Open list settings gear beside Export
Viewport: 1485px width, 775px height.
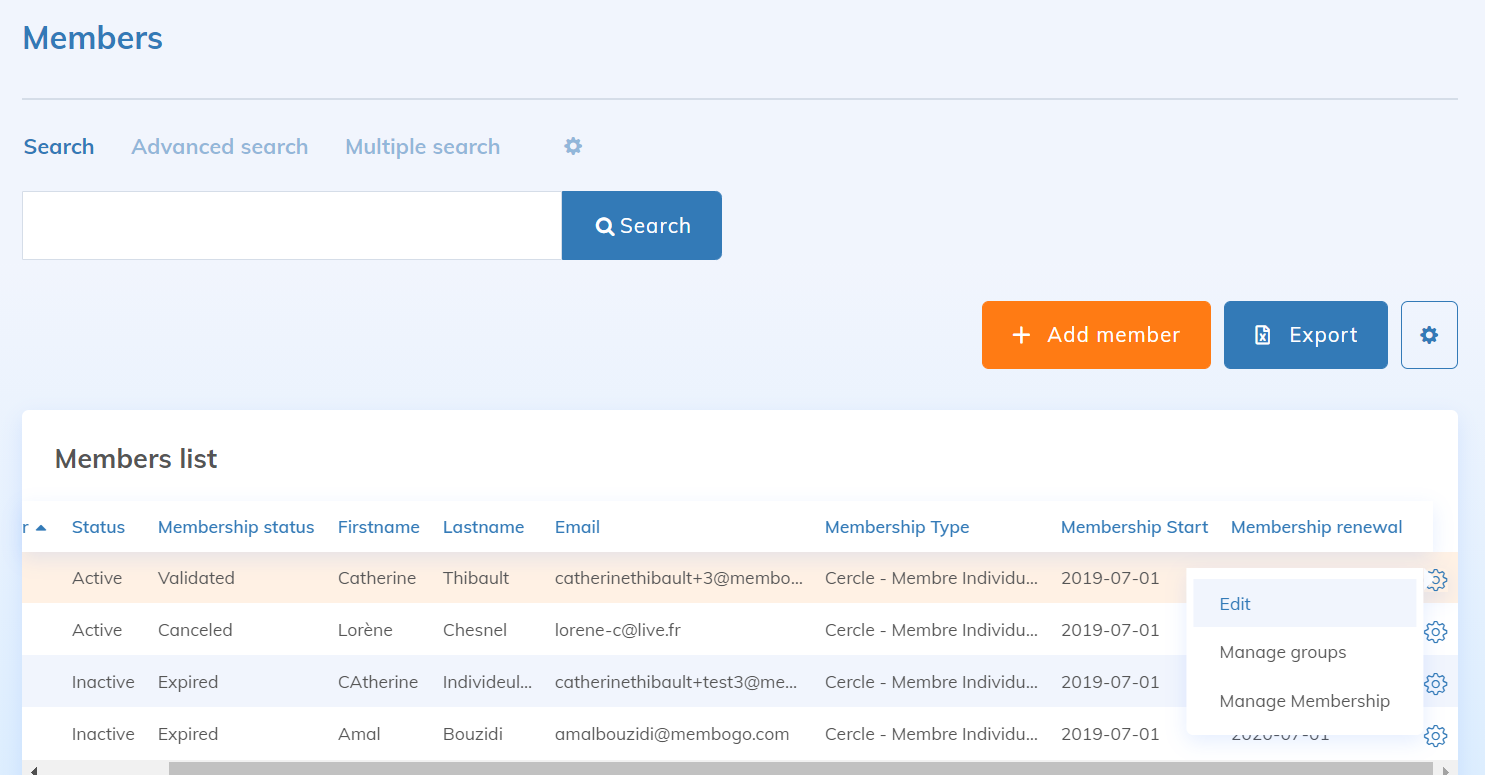click(x=1429, y=335)
